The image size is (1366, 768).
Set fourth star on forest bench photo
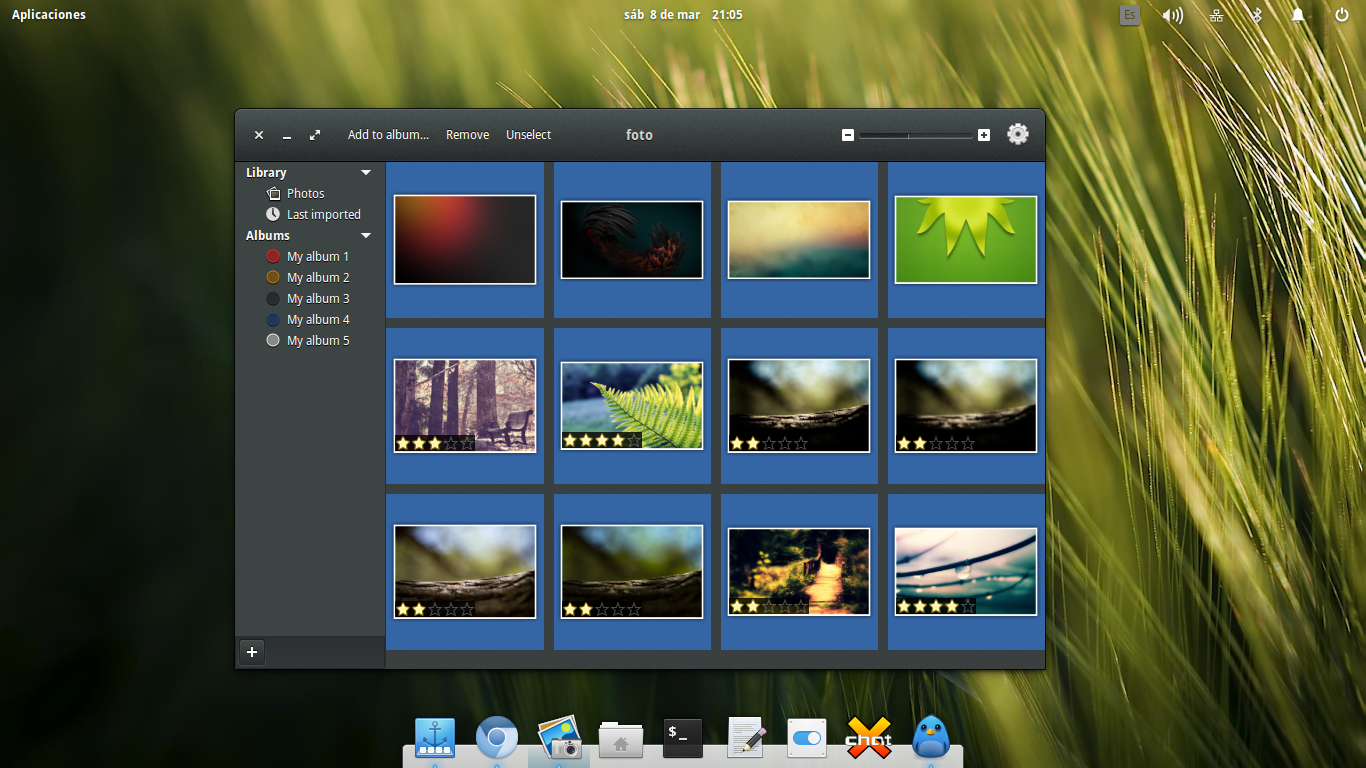coord(451,443)
